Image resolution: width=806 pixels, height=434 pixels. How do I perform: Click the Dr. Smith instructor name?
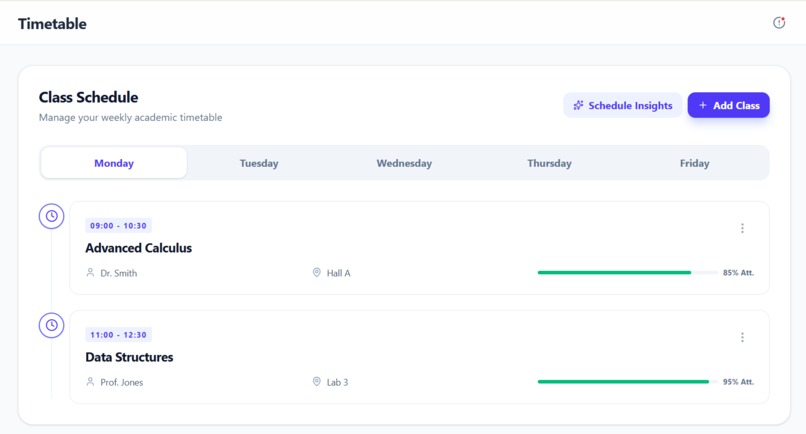pyautogui.click(x=119, y=273)
